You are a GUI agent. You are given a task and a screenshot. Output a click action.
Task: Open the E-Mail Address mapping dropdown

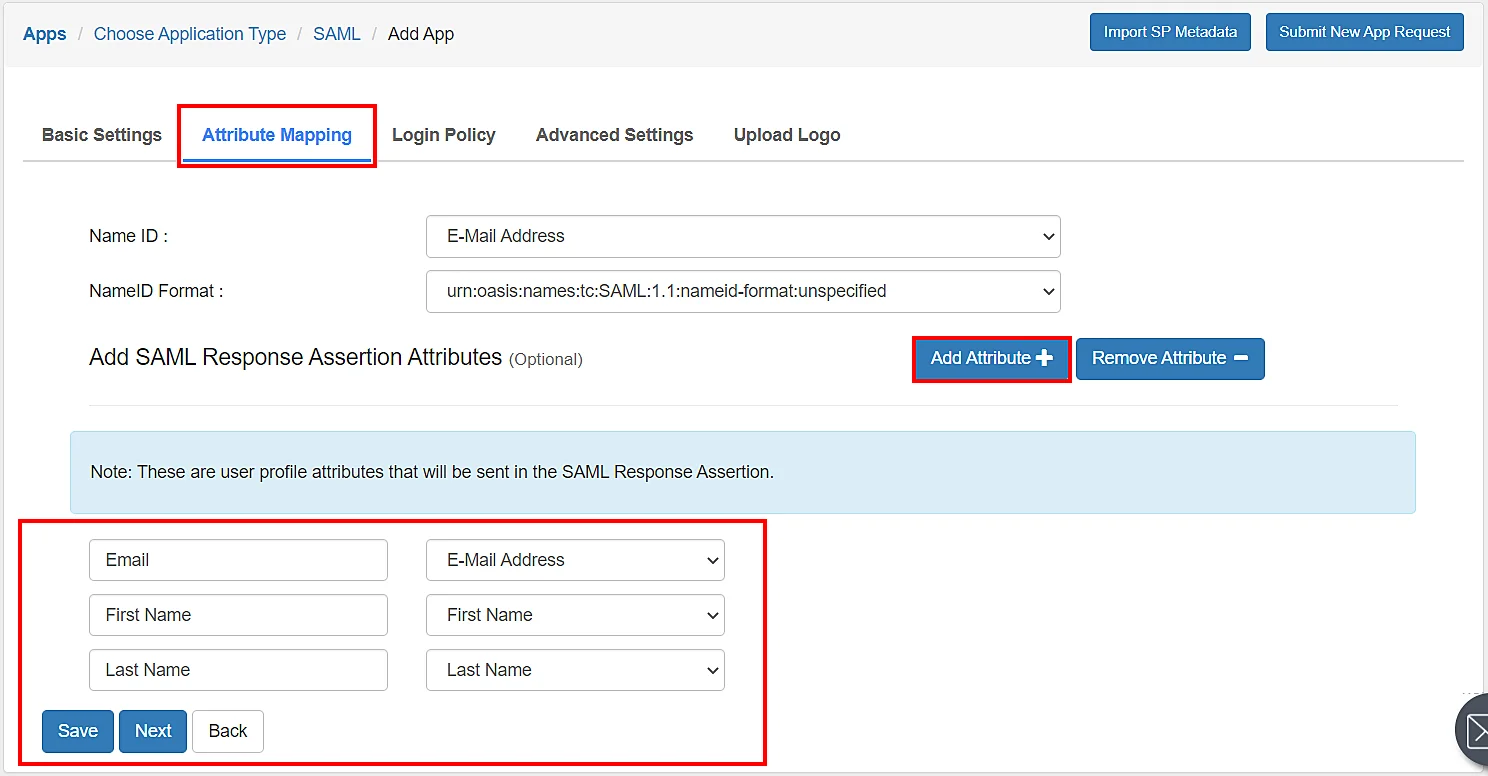coord(575,560)
